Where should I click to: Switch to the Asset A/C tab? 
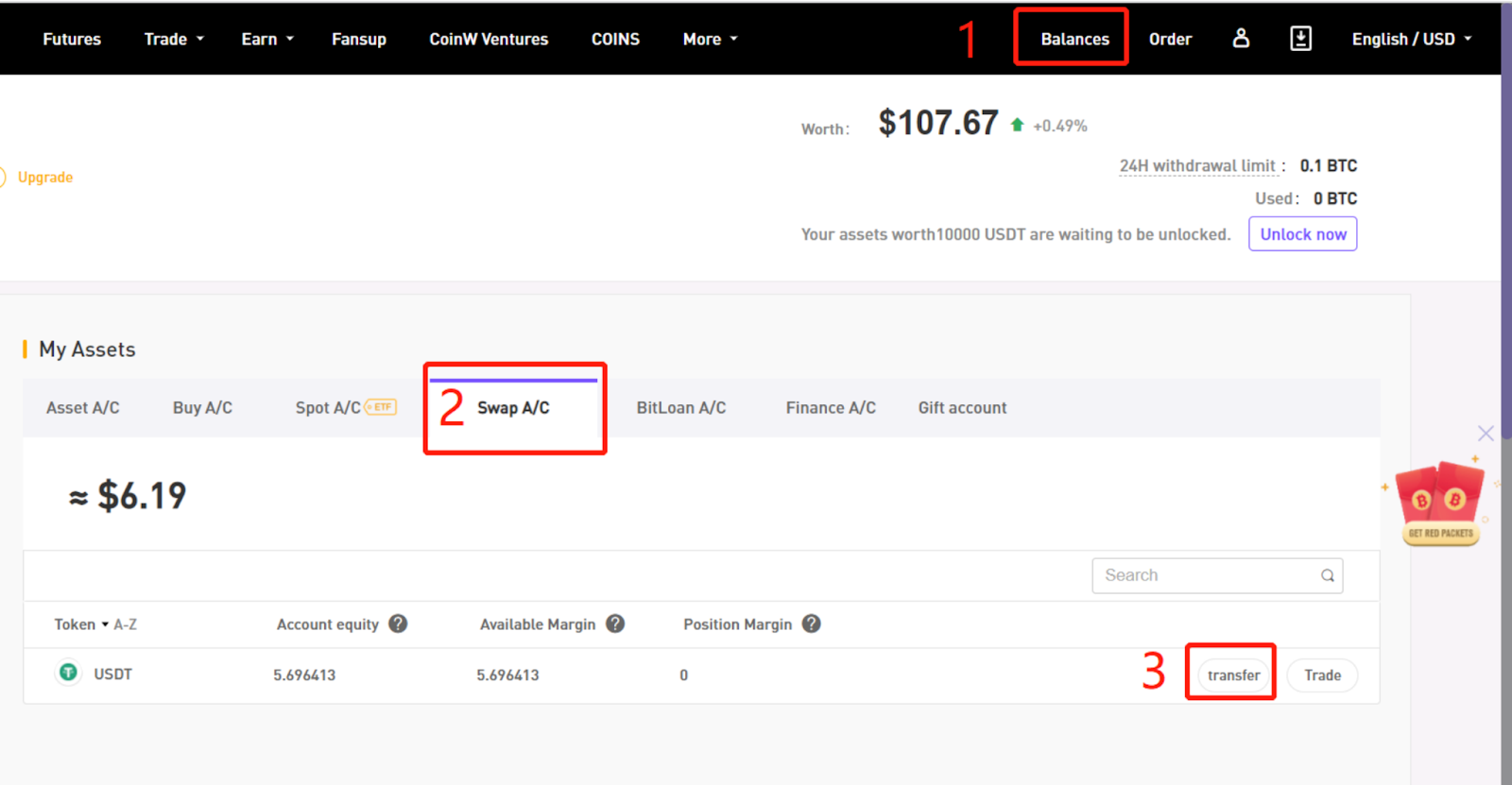(83, 408)
